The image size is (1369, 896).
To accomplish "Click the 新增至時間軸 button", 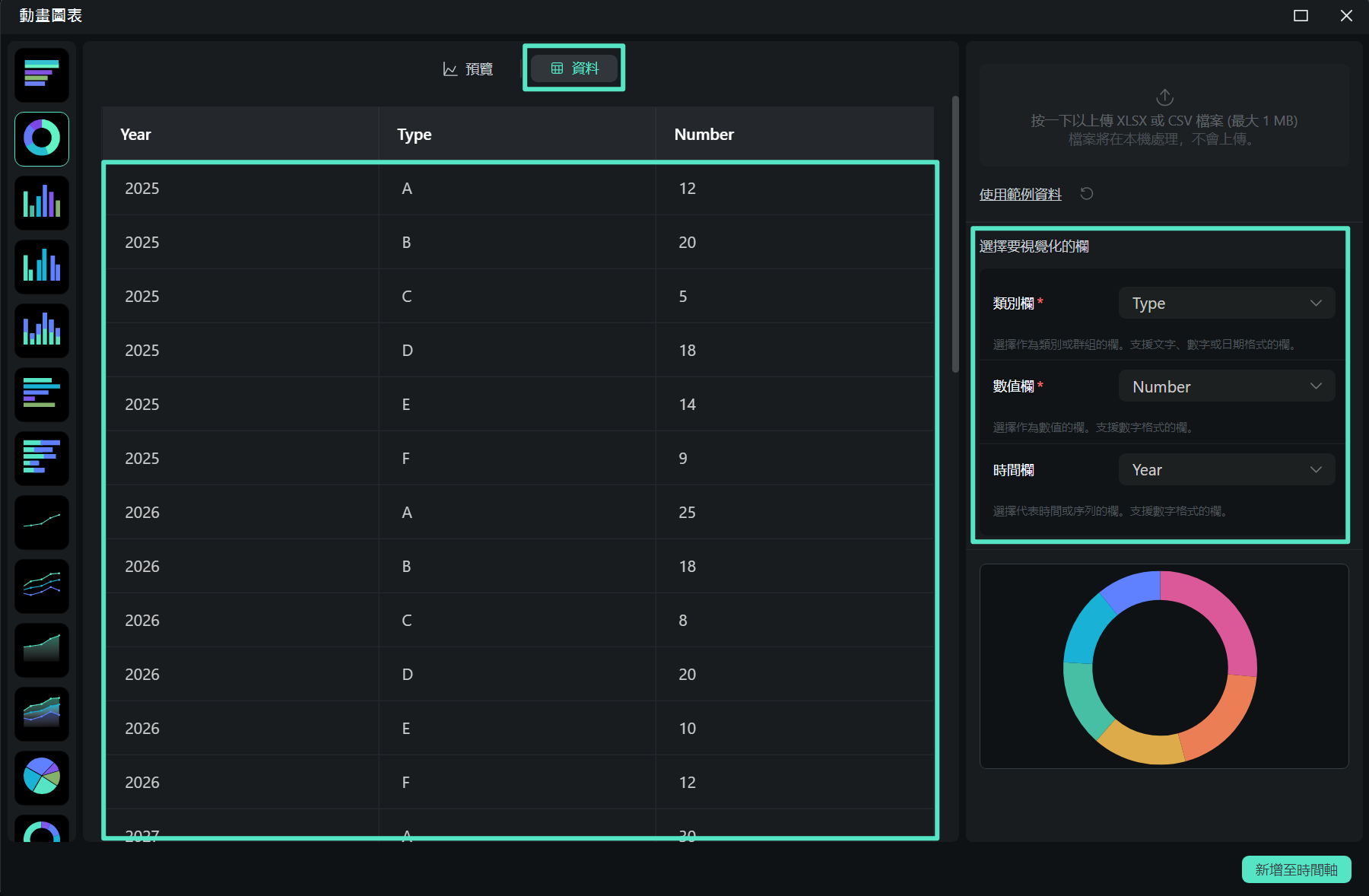I will [x=1296, y=869].
